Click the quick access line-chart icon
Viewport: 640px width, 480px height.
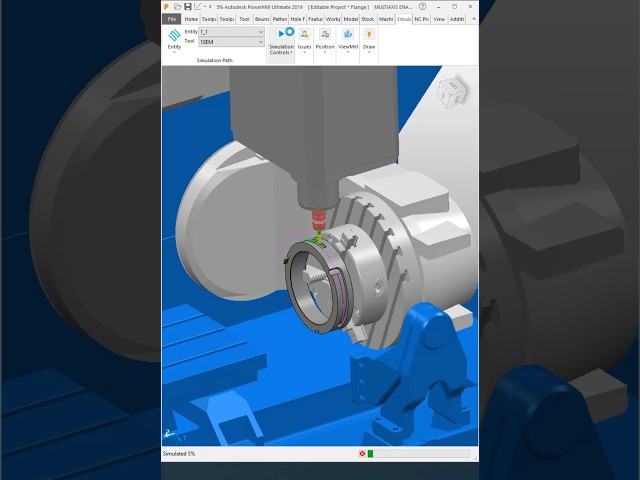point(198,7)
